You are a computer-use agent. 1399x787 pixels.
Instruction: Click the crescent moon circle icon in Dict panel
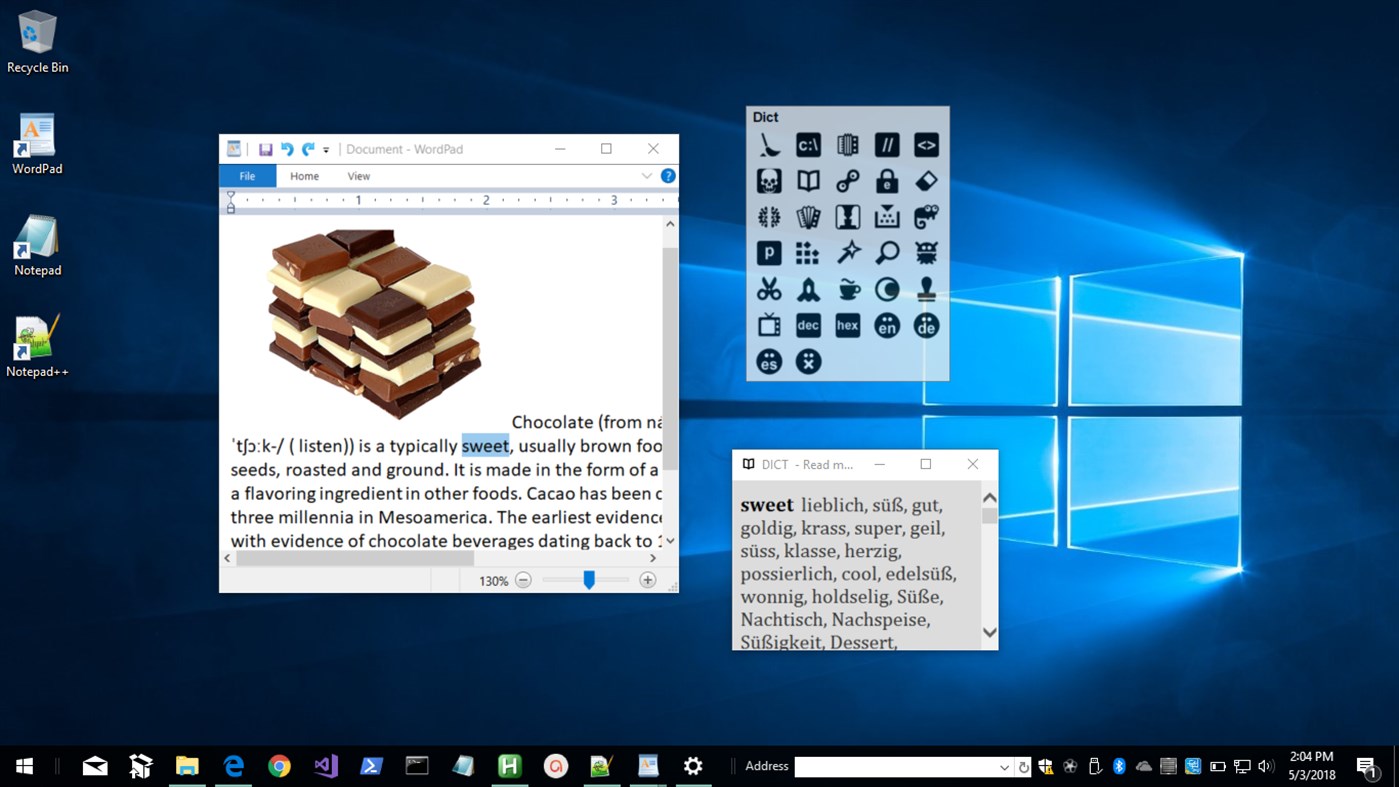887,289
